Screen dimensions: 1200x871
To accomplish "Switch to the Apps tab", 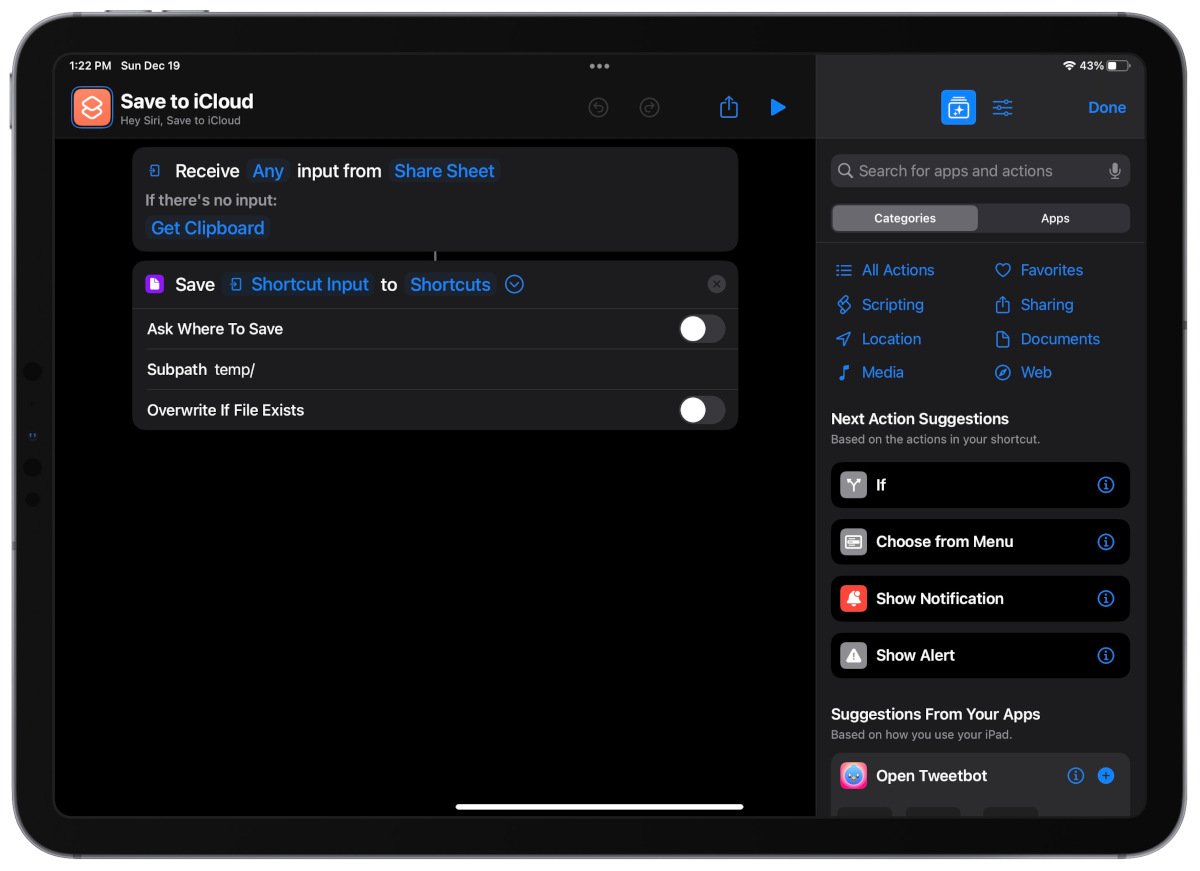I will click(x=1055, y=218).
